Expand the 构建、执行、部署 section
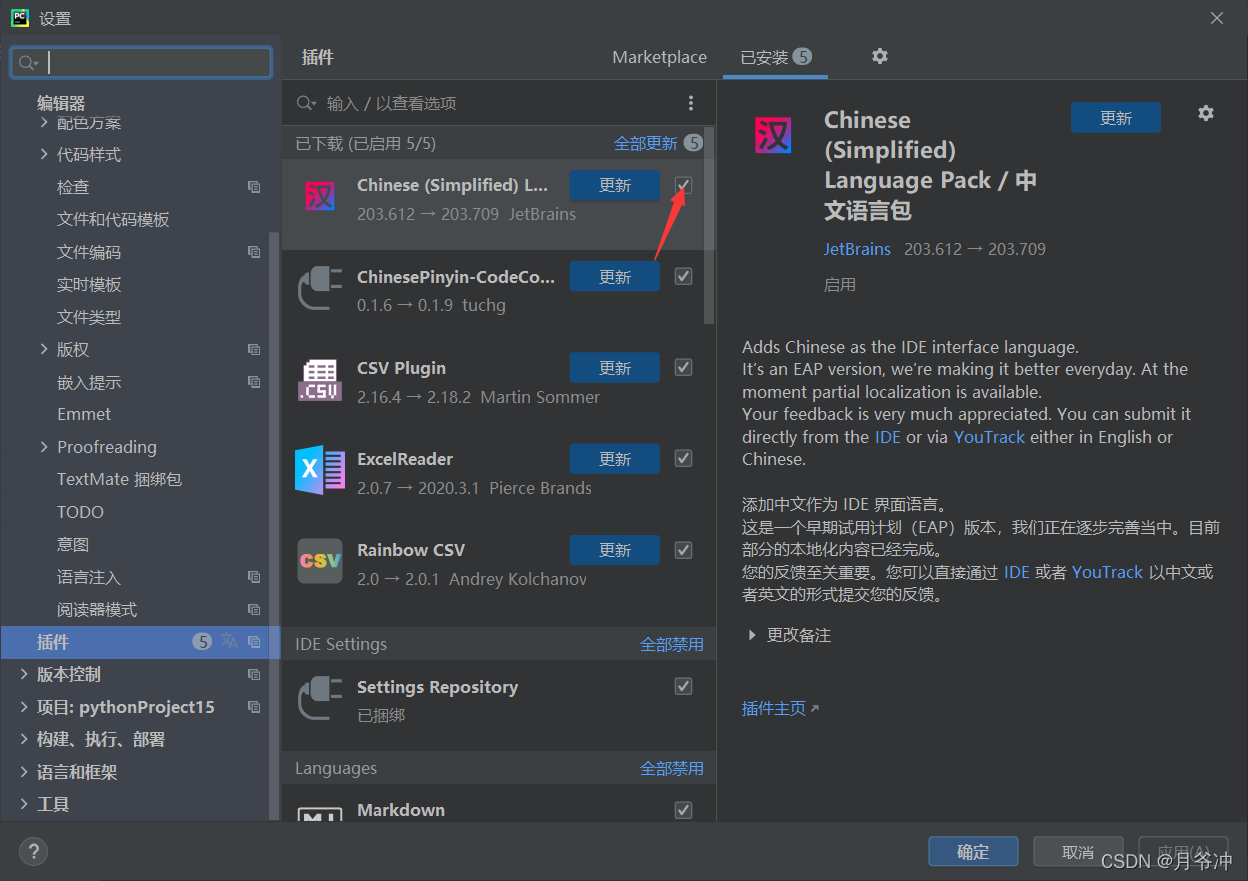Screen dimensions: 1248x881 (x=24, y=739)
